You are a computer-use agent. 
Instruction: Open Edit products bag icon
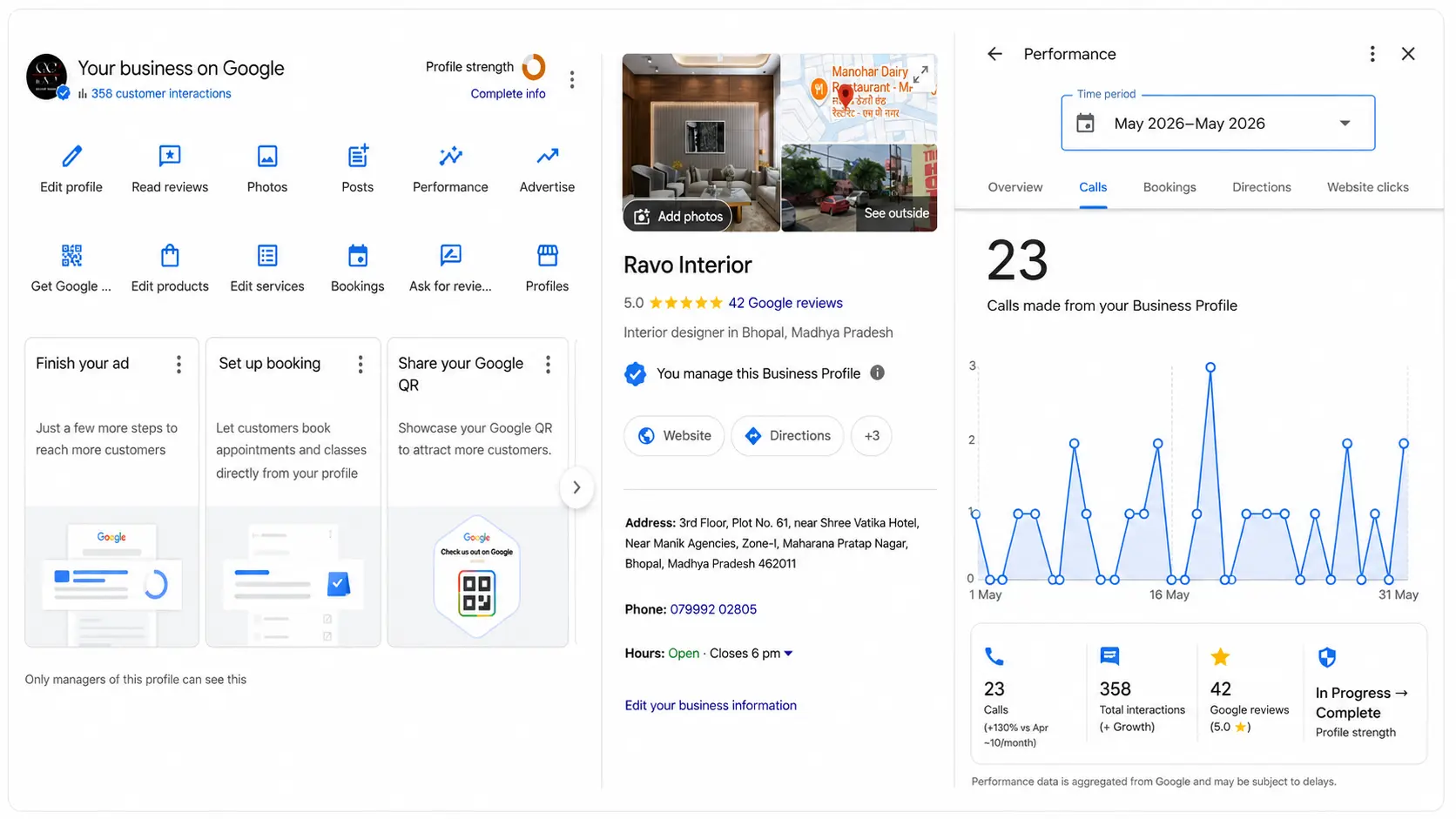point(170,256)
